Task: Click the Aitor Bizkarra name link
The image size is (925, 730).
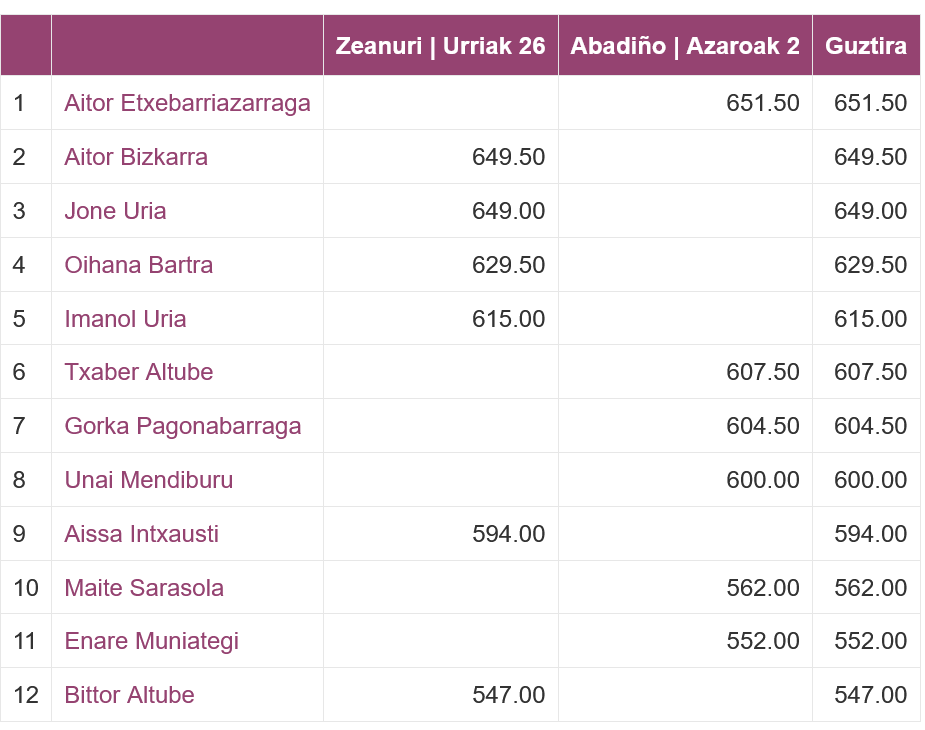Action: pos(136,157)
